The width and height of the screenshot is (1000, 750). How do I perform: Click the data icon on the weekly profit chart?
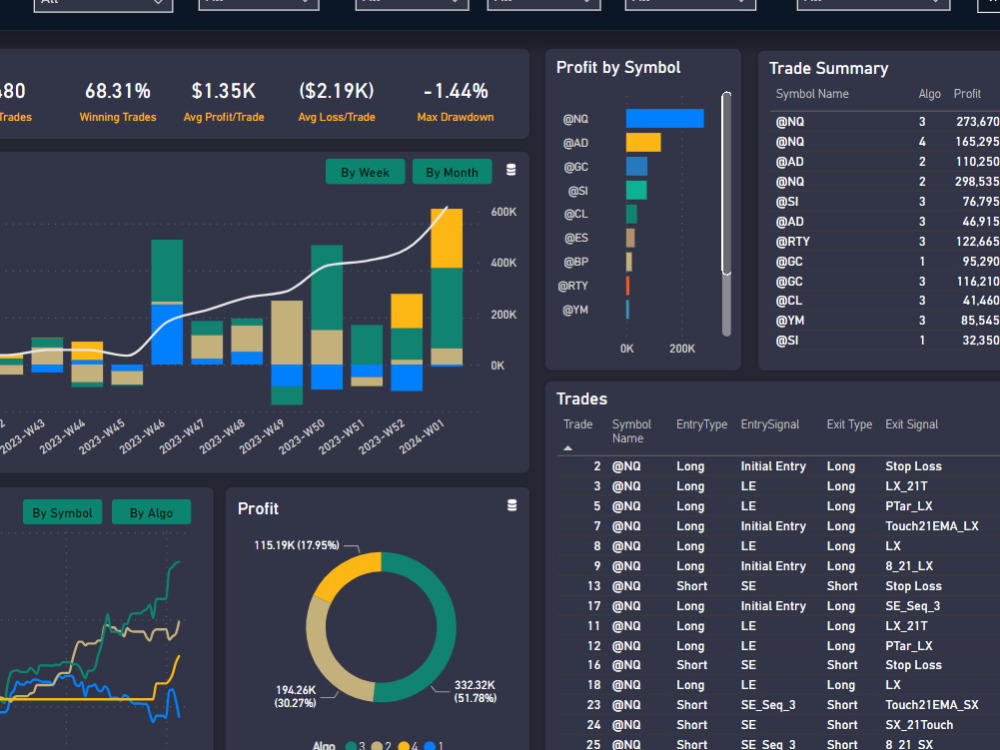[x=511, y=170]
